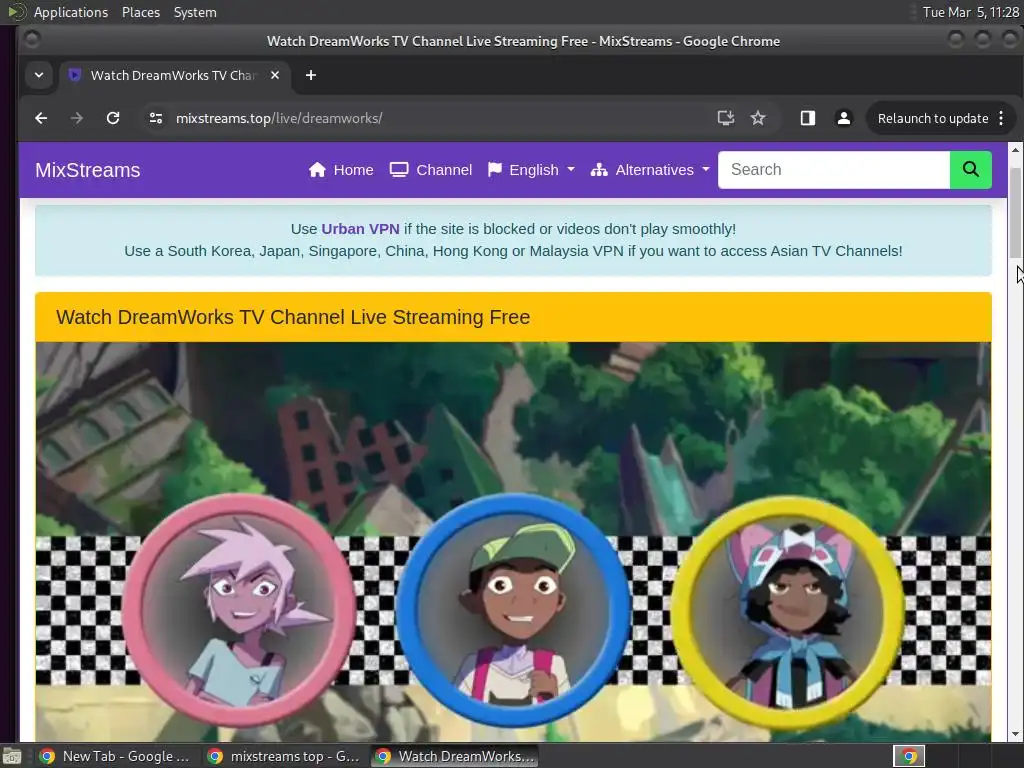Click the Watch DreamWorks TV Channel heading
This screenshot has height=768, width=1024.
pos(293,317)
